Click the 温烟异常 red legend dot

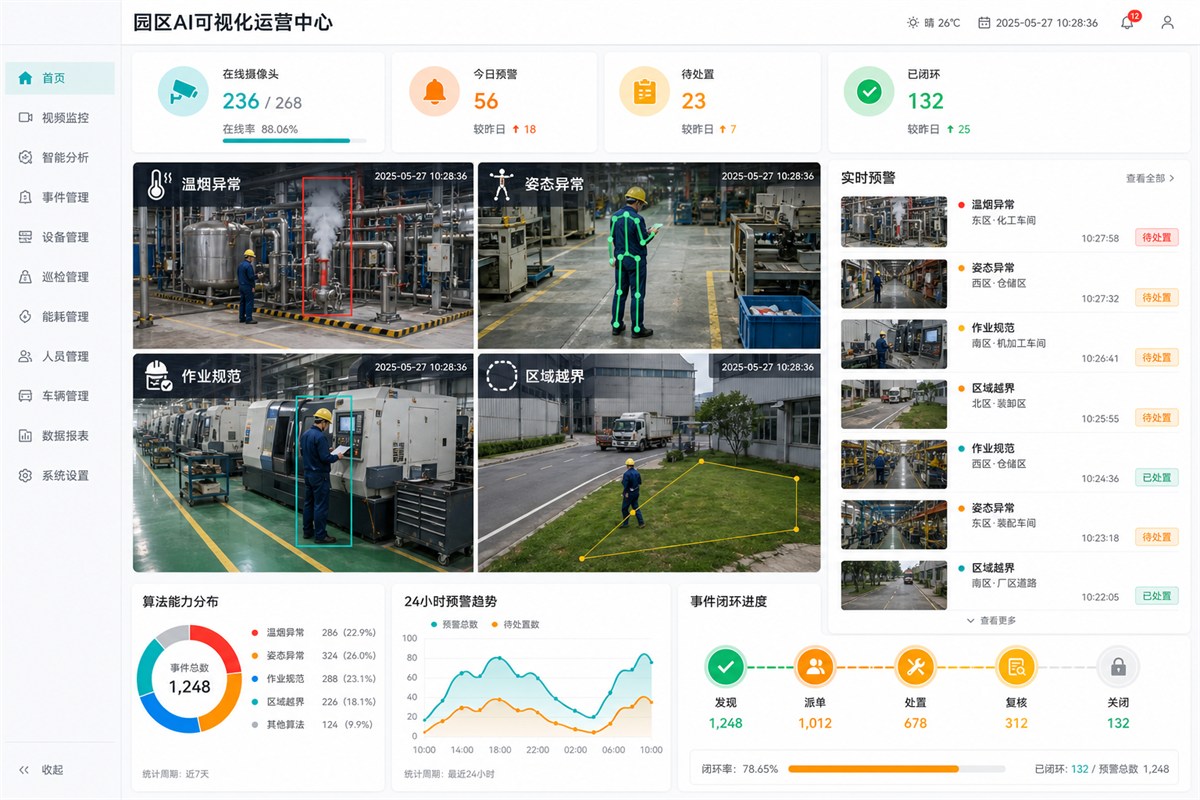point(255,633)
